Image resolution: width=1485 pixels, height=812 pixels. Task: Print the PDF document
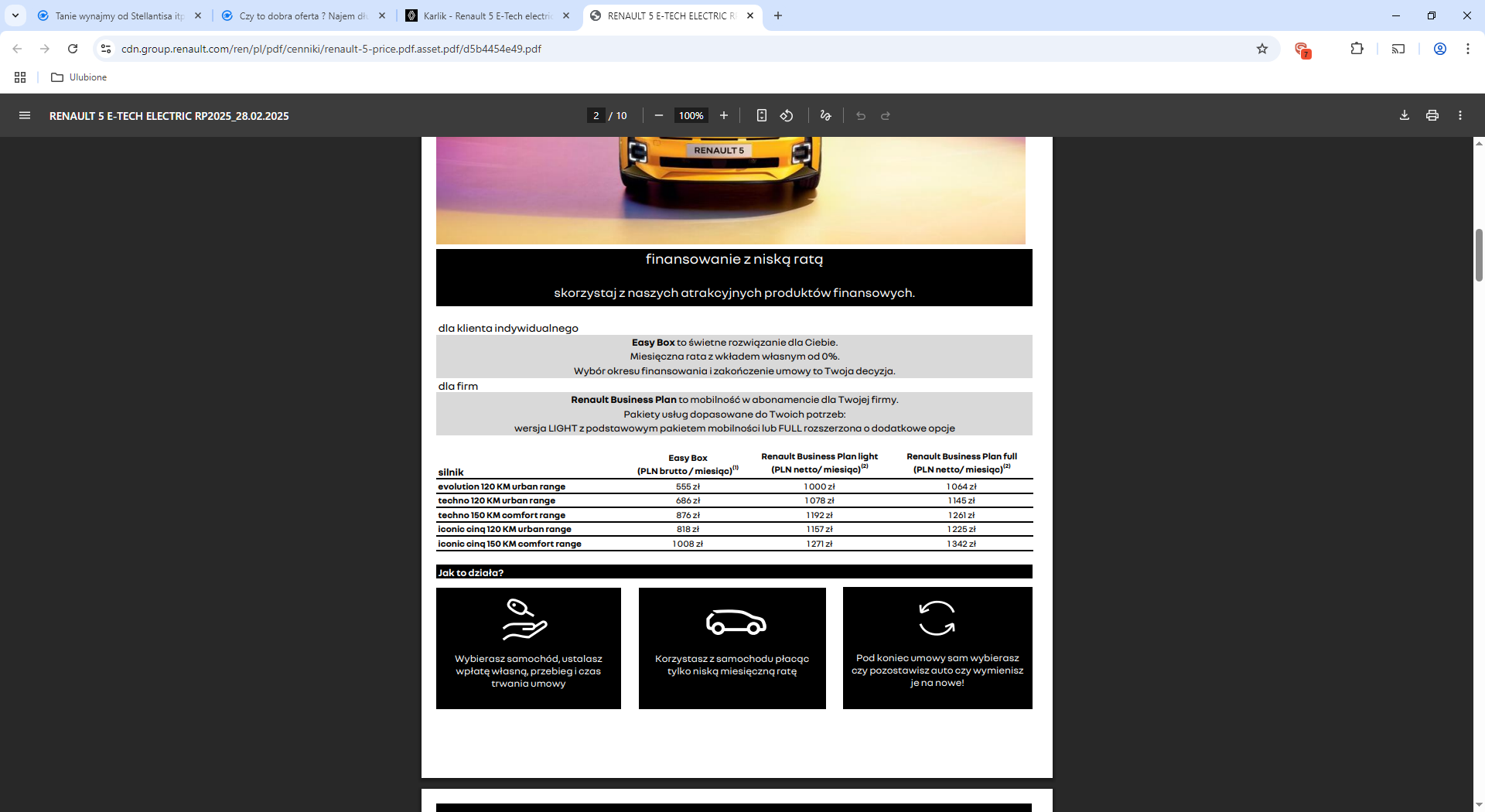tap(1432, 115)
